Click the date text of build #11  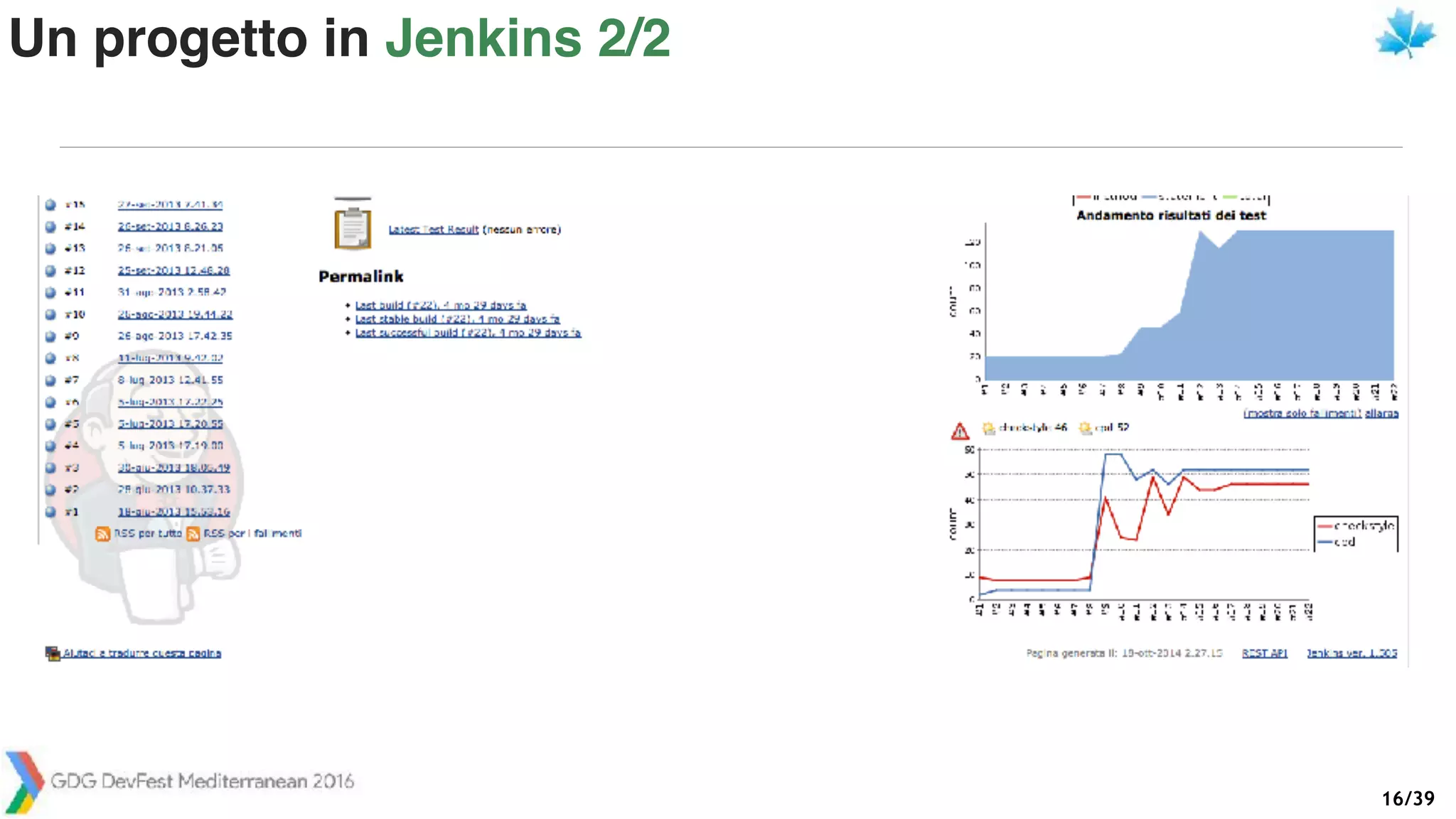click(172, 292)
